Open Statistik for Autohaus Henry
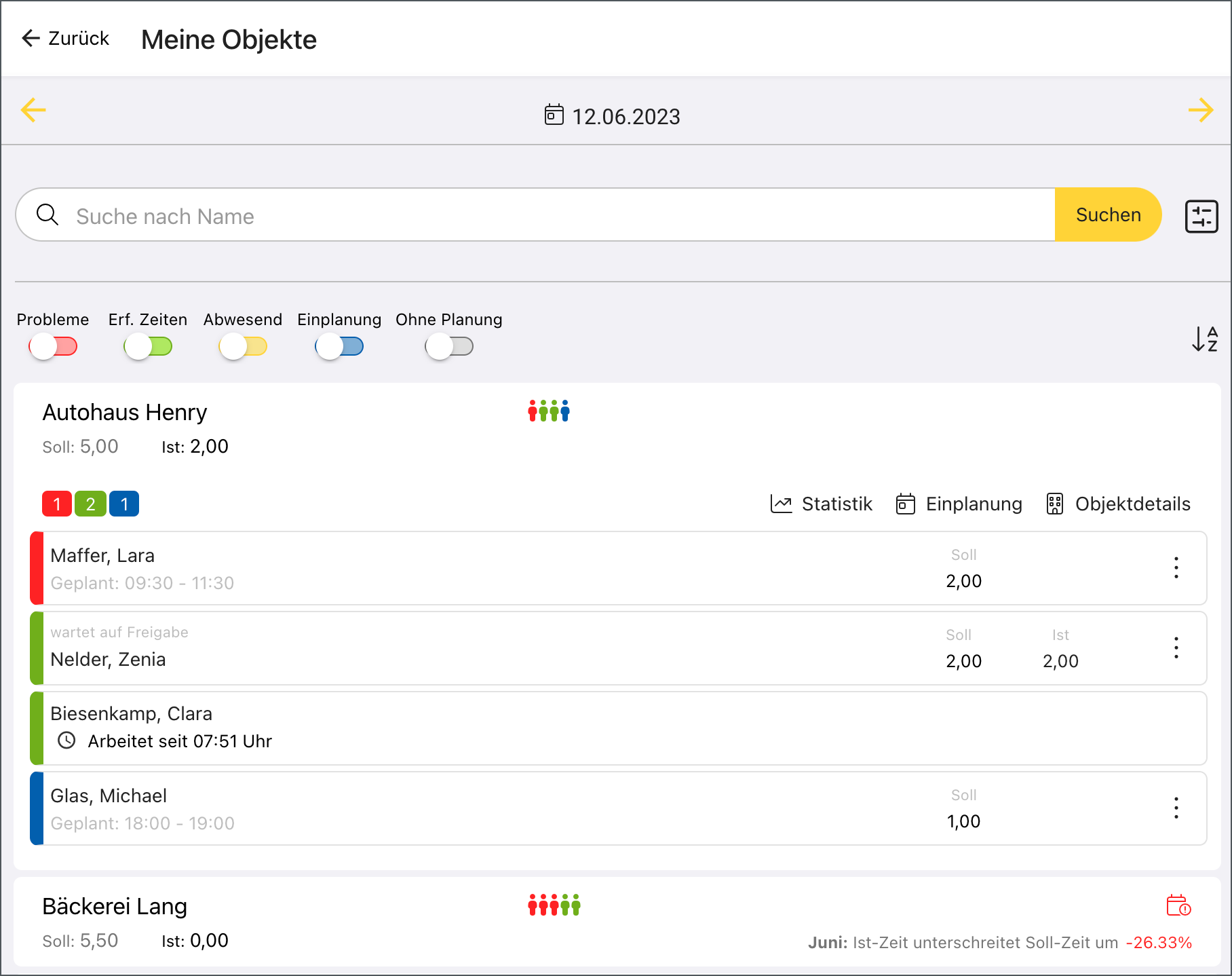The image size is (1232, 976). pyautogui.click(x=822, y=504)
